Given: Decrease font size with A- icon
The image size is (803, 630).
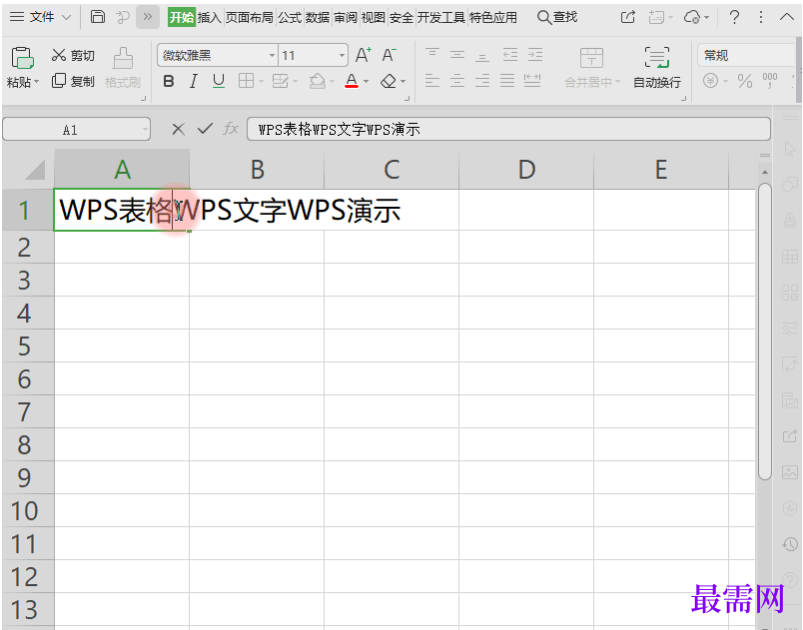Looking at the screenshot, I should (x=389, y=55).
